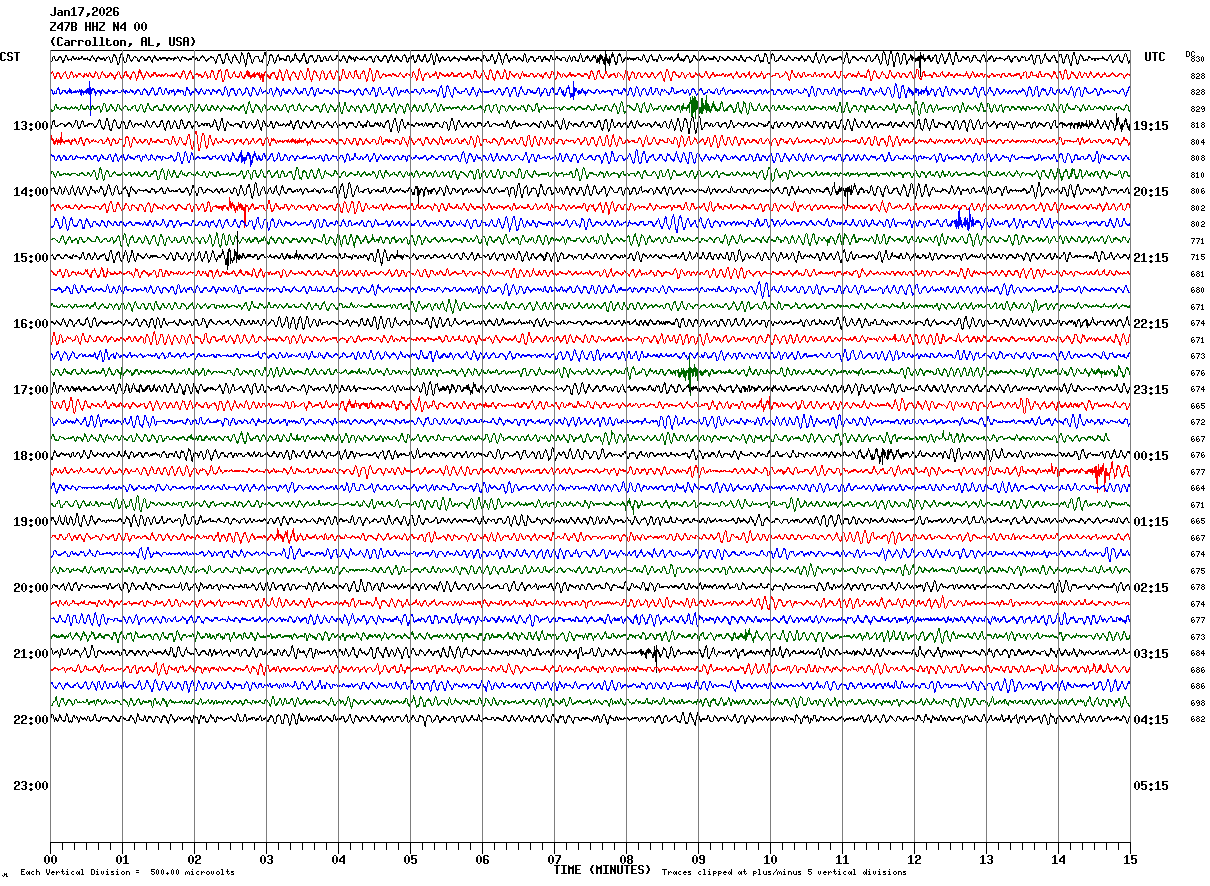Select the 13:00 CST time label
This screenshot has height=886, width=1210.
[31, 126]
